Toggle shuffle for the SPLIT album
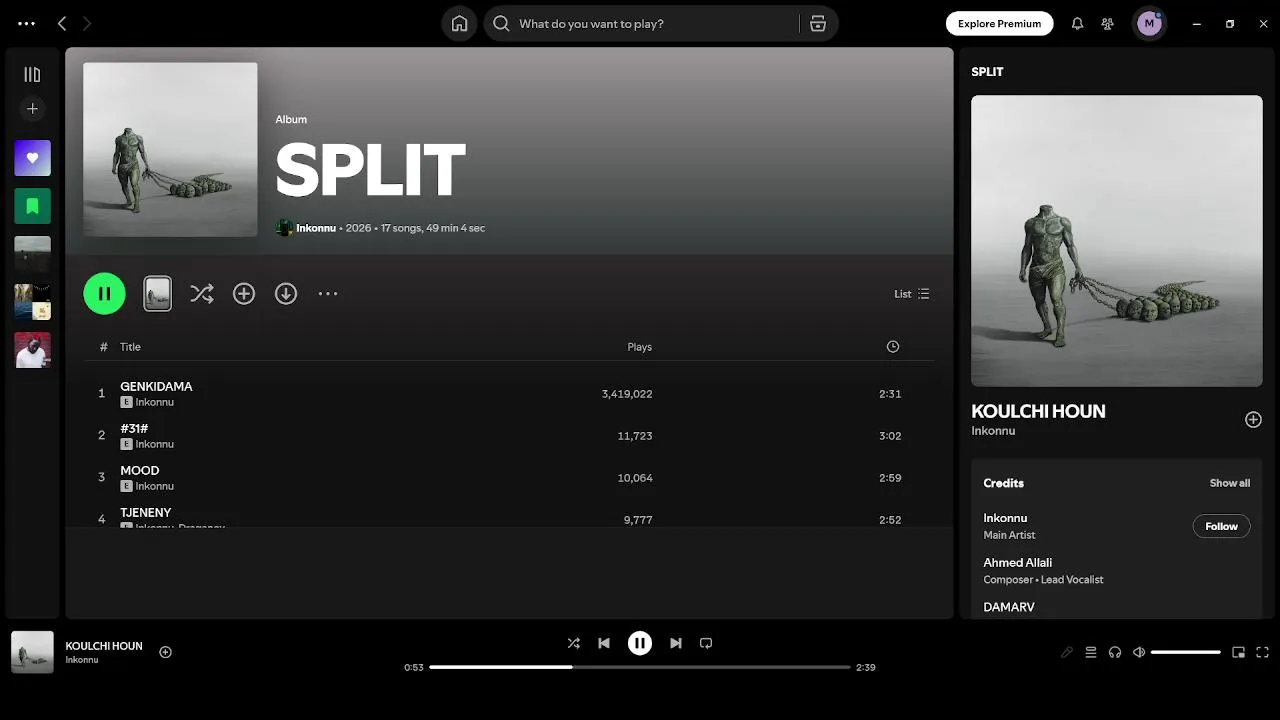 pos(202,293)
